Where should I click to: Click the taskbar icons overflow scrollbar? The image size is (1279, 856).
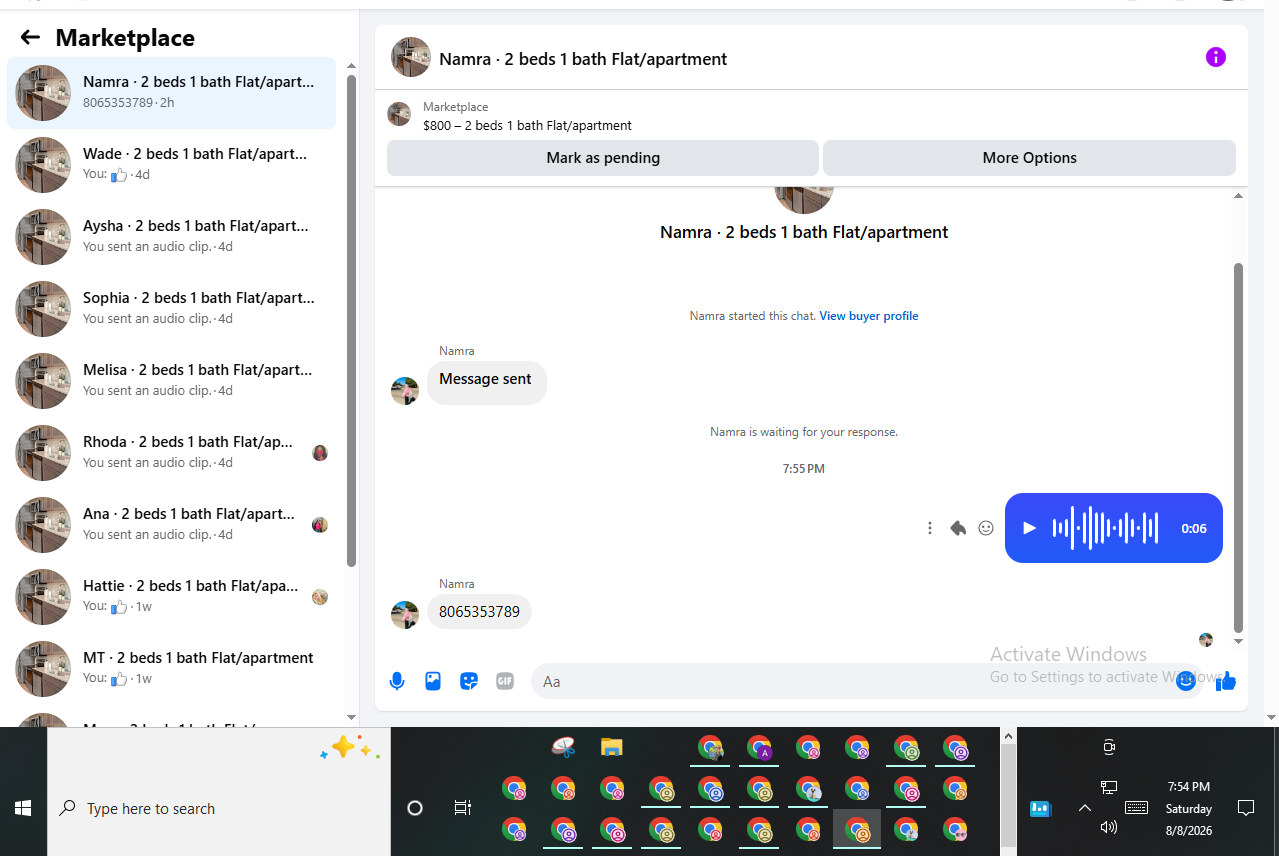pos(1008,790)
